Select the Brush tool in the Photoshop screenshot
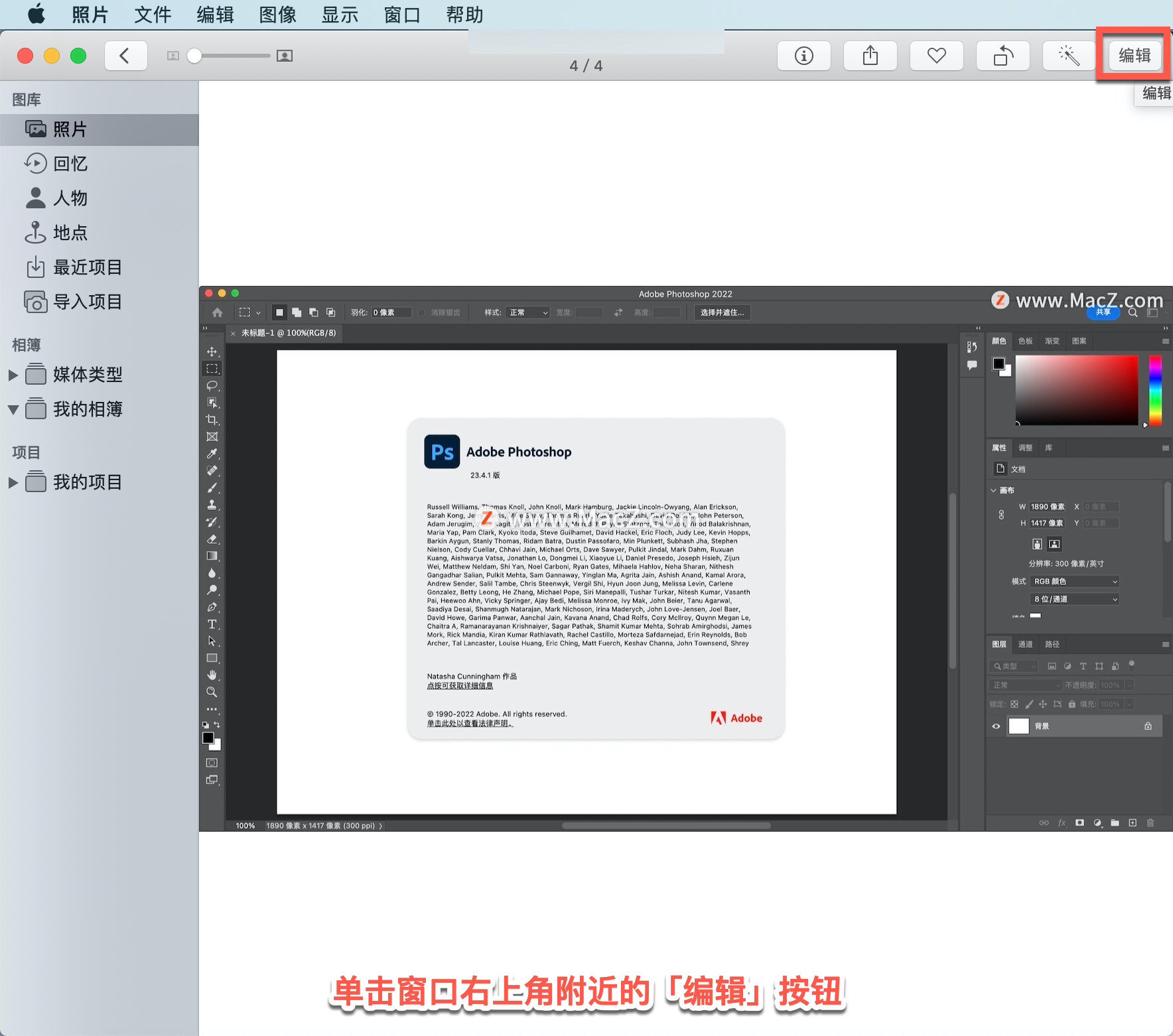 click(212, 487)
